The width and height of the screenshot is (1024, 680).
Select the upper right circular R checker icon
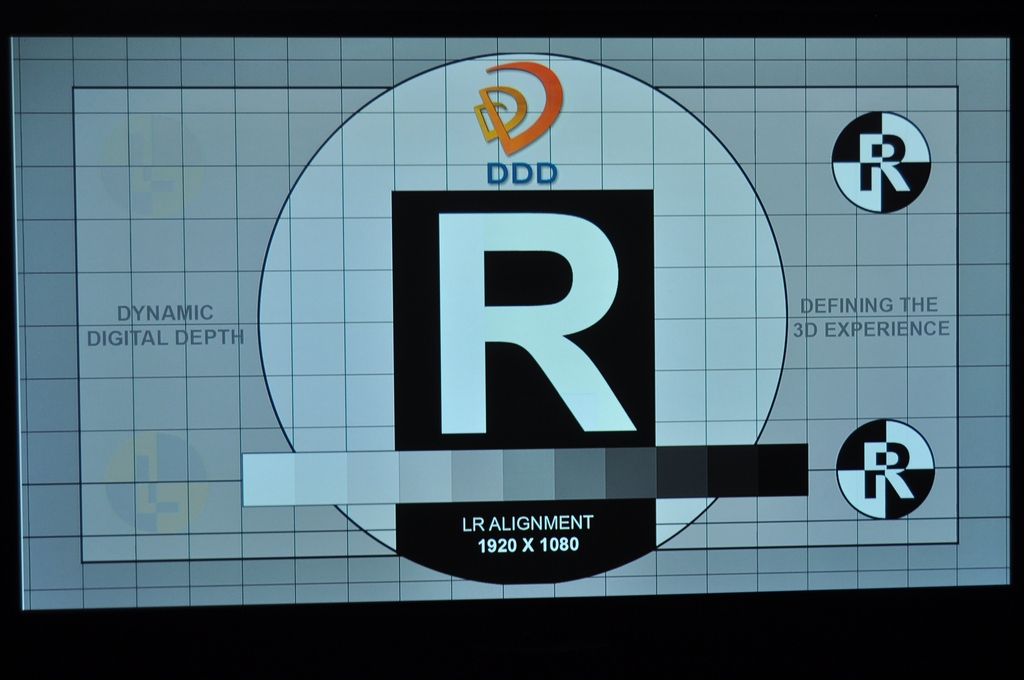[881, 162]
